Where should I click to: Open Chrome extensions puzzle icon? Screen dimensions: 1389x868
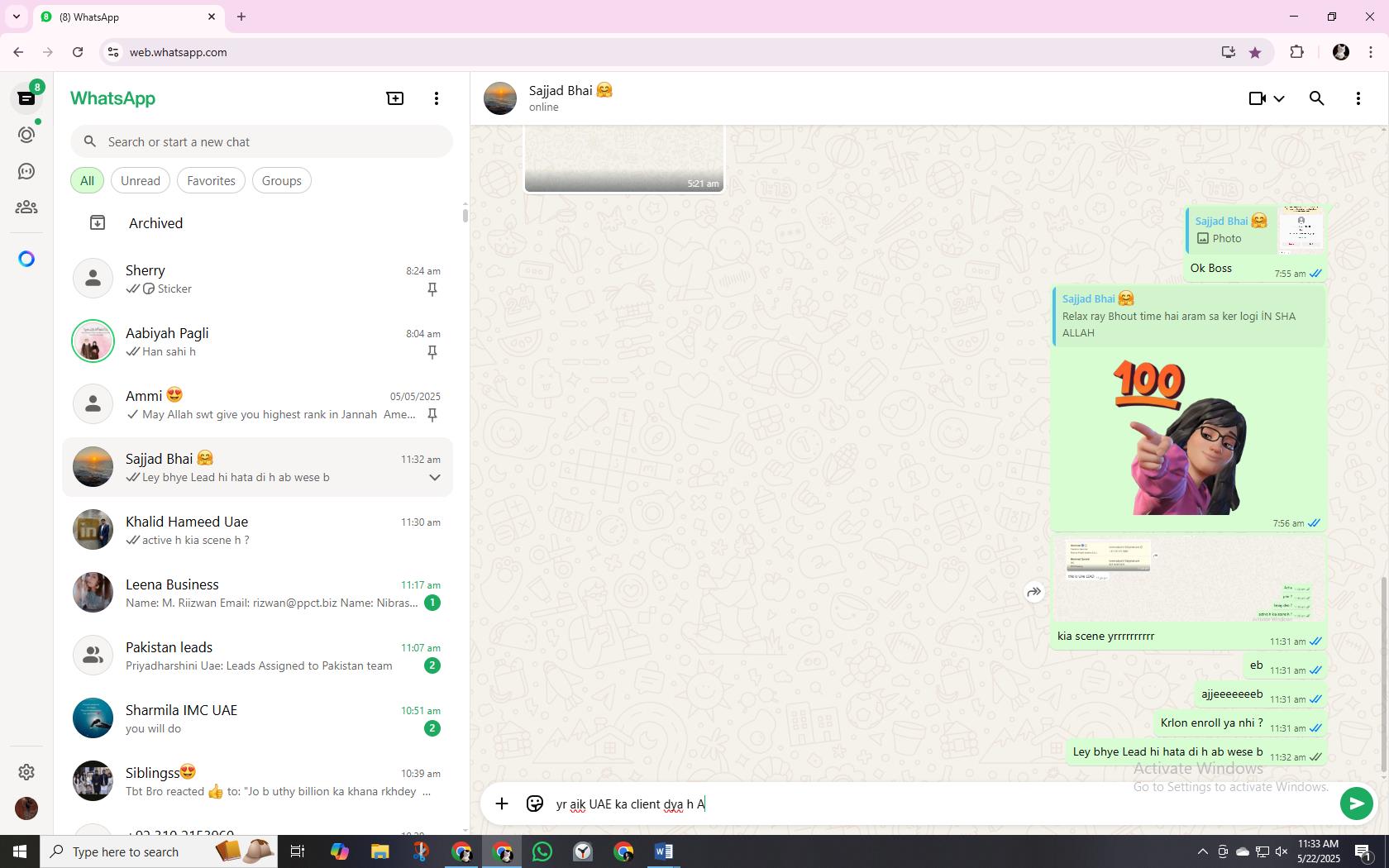pos(1296,52)
